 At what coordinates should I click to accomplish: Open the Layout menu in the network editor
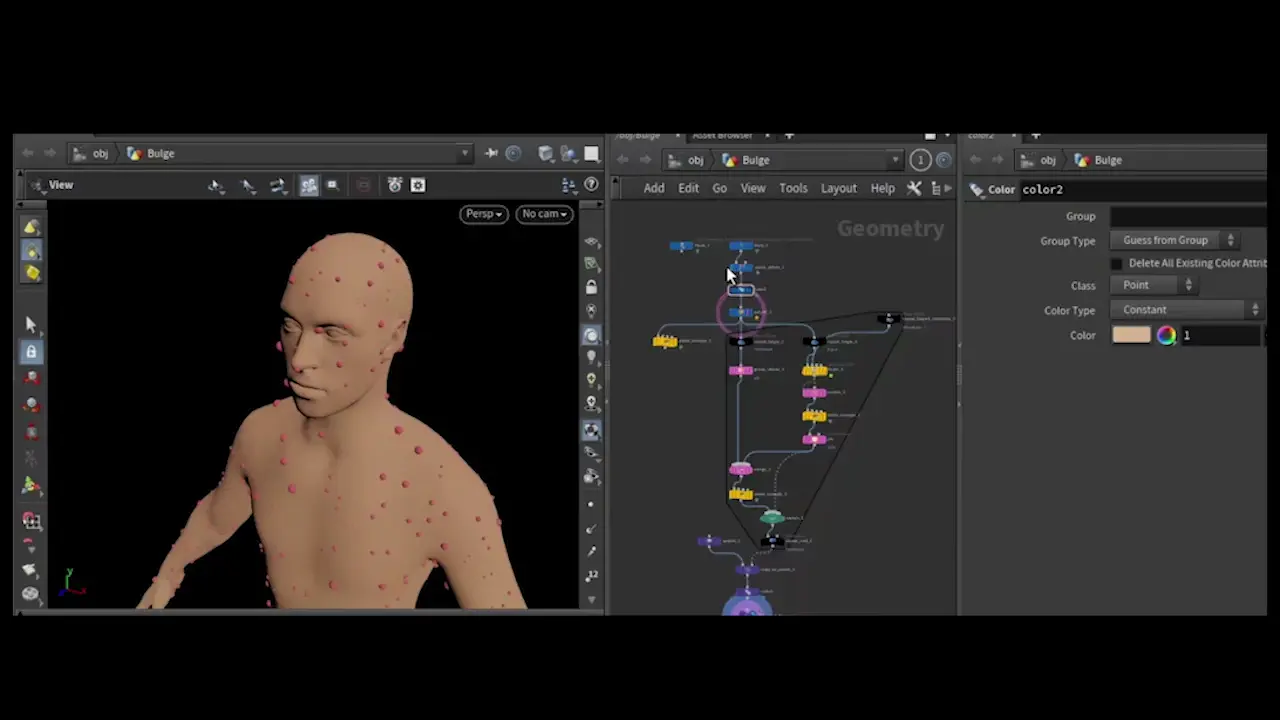838,188
